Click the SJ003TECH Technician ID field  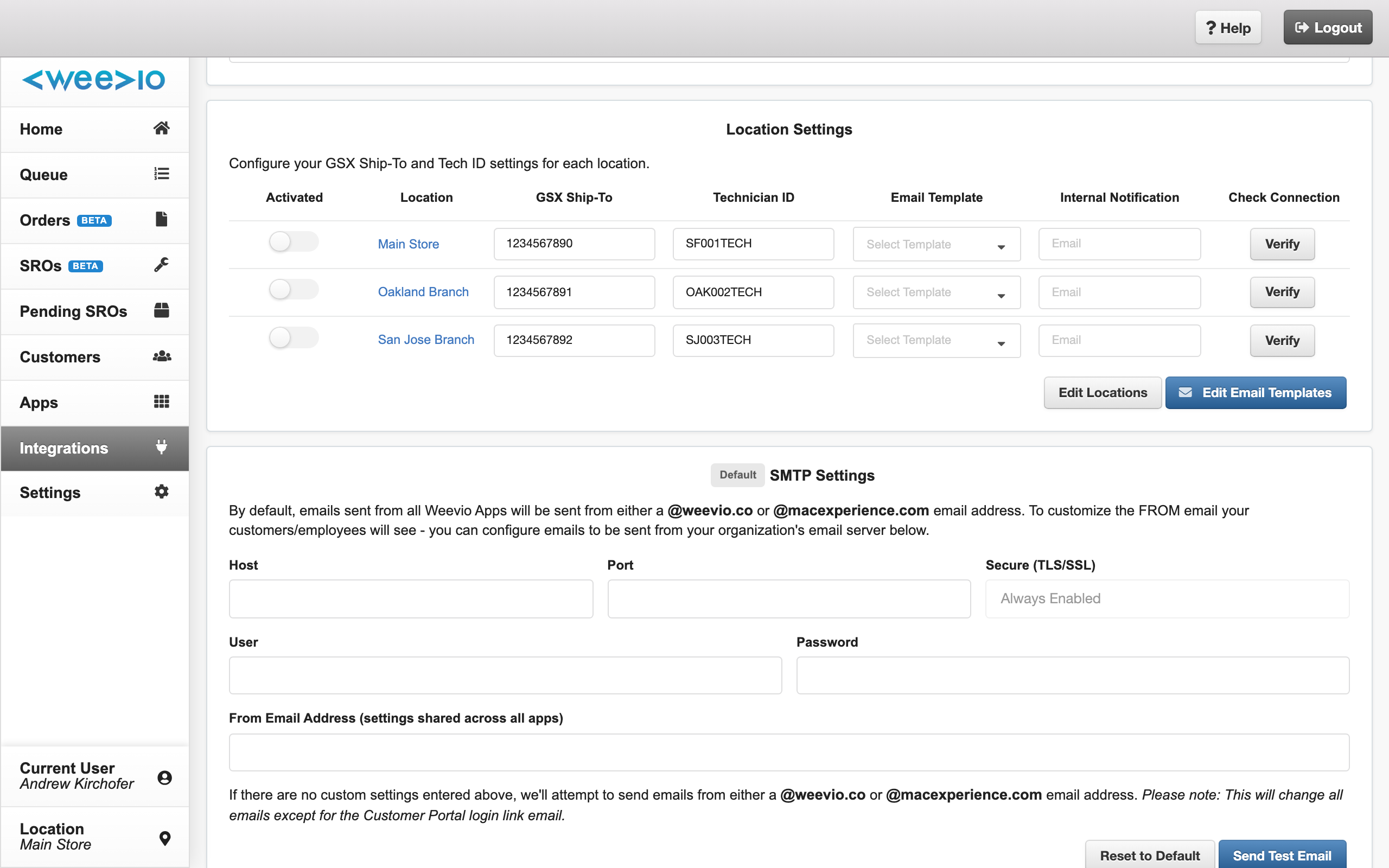click(x=753, y=341)
